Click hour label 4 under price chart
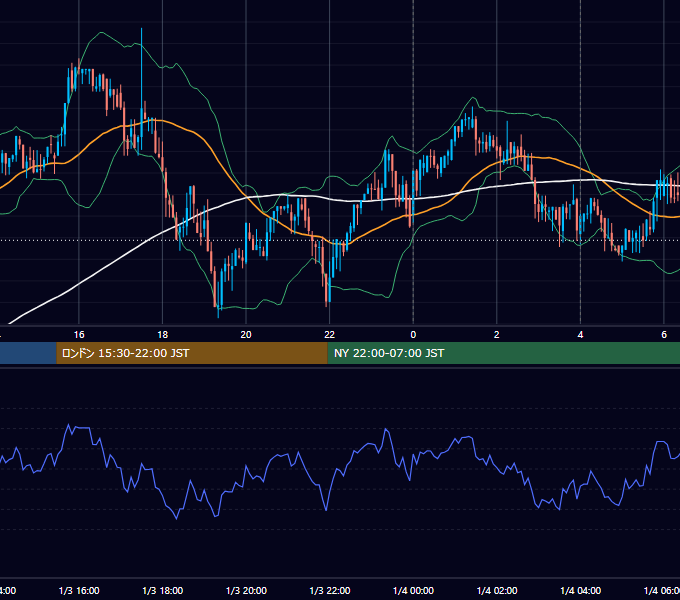Screen dimensions: 680x600 [x=580, y=335]
